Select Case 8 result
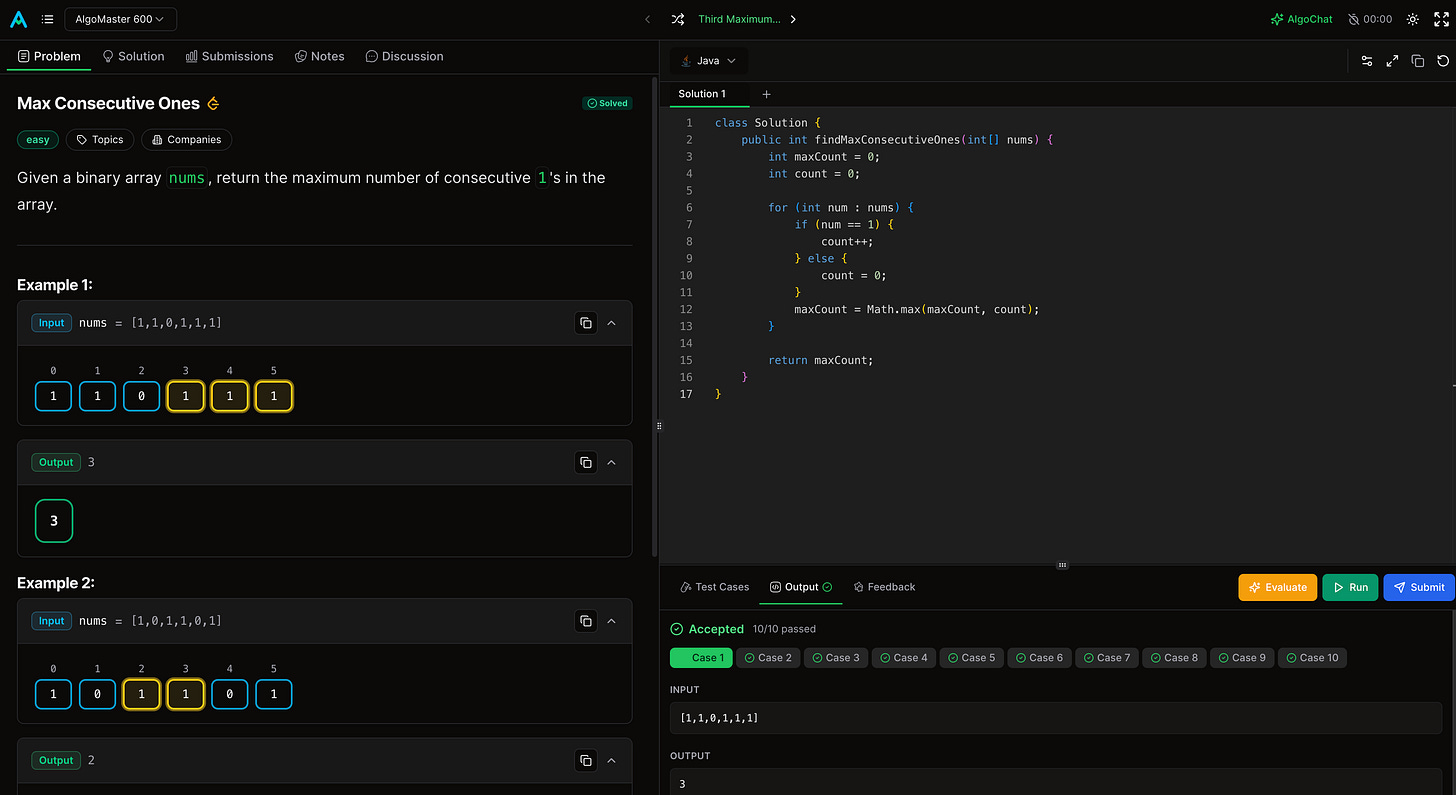 [x=1175, y=658]
